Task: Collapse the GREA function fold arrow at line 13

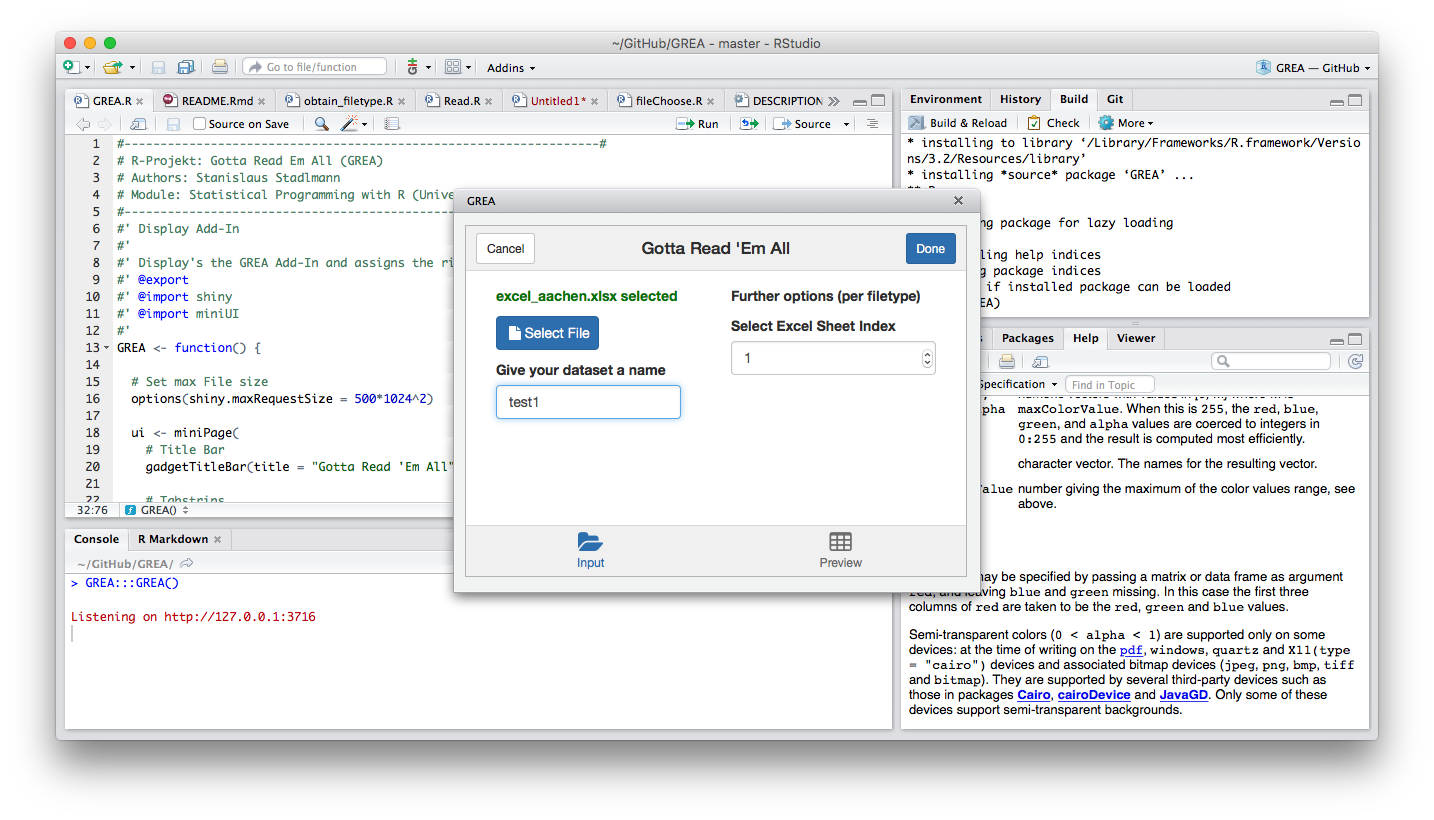Action: [106, 348]
